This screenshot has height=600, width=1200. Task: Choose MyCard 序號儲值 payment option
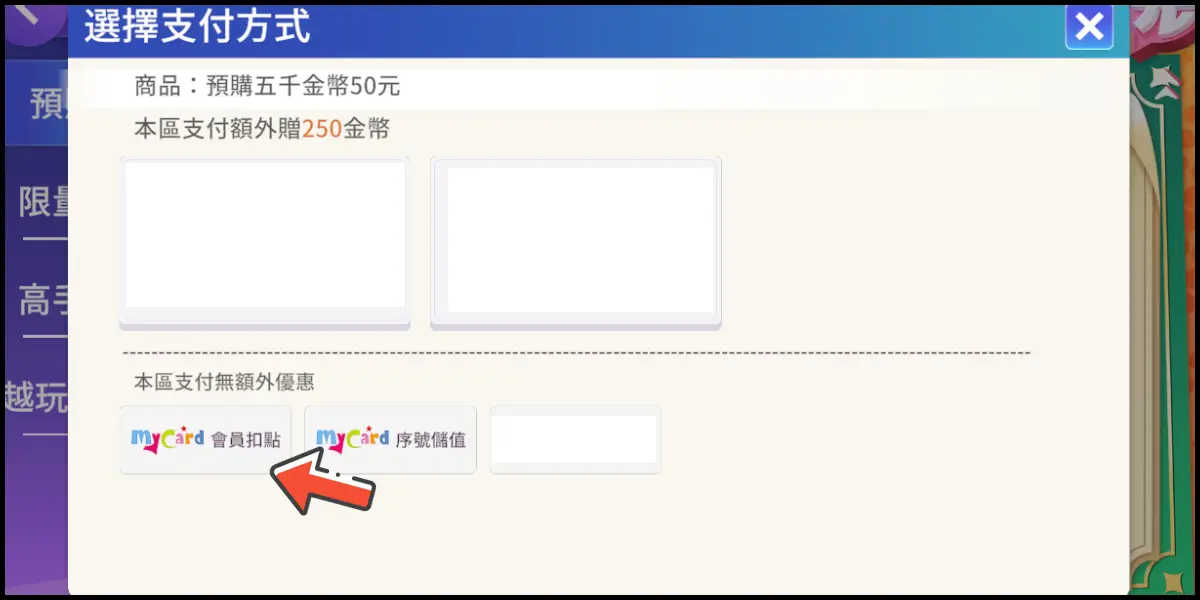coord(390,439)
